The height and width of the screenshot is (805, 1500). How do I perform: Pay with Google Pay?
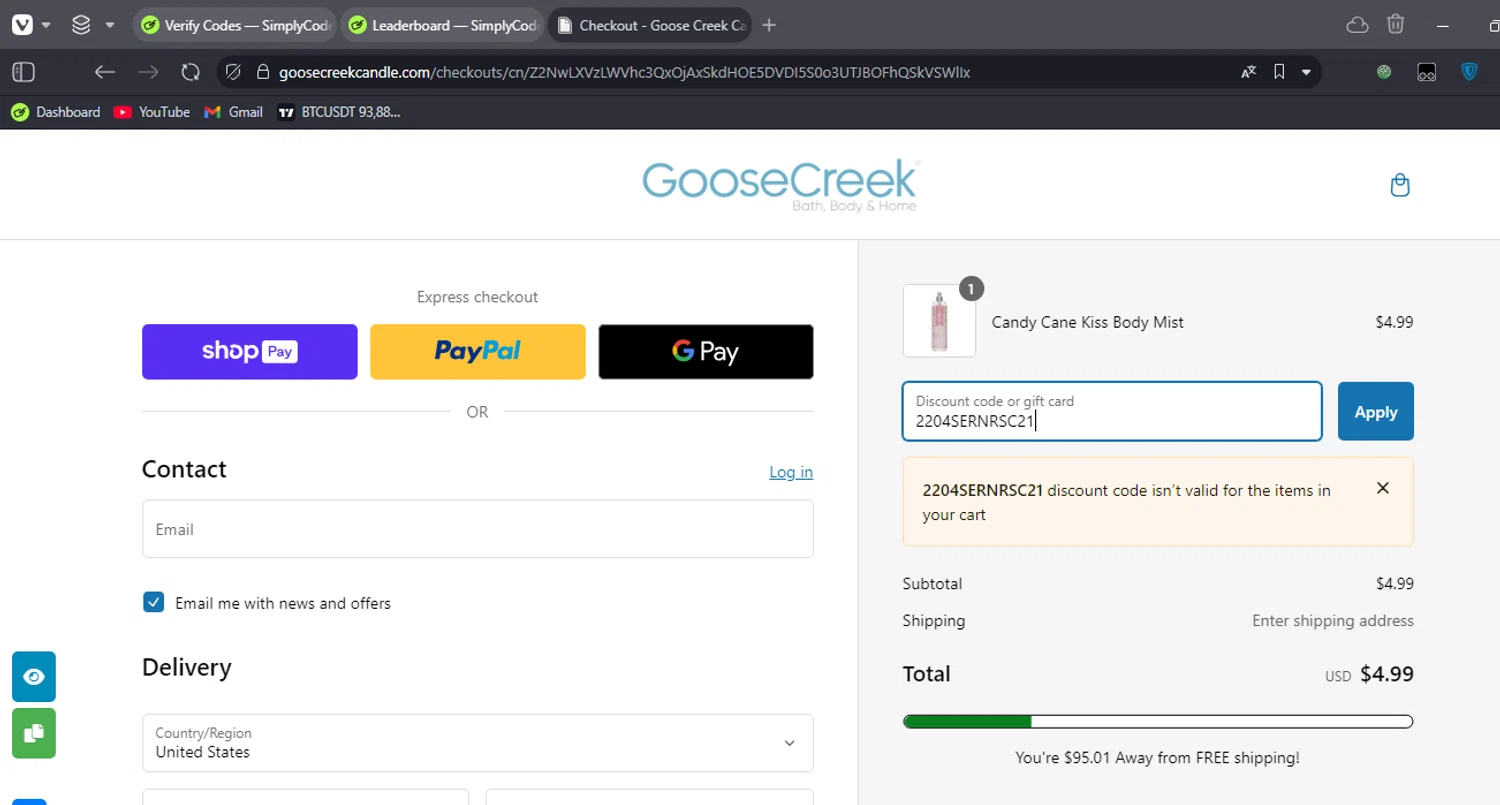pyautogui.click(x=706, y=352)
